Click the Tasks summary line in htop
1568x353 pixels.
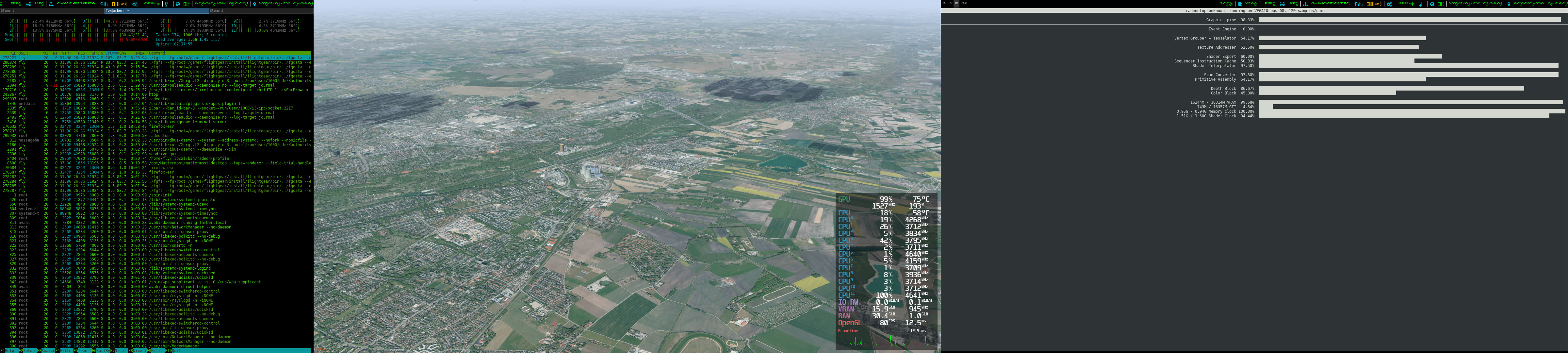pyautogui.click(x=191, y=35)
